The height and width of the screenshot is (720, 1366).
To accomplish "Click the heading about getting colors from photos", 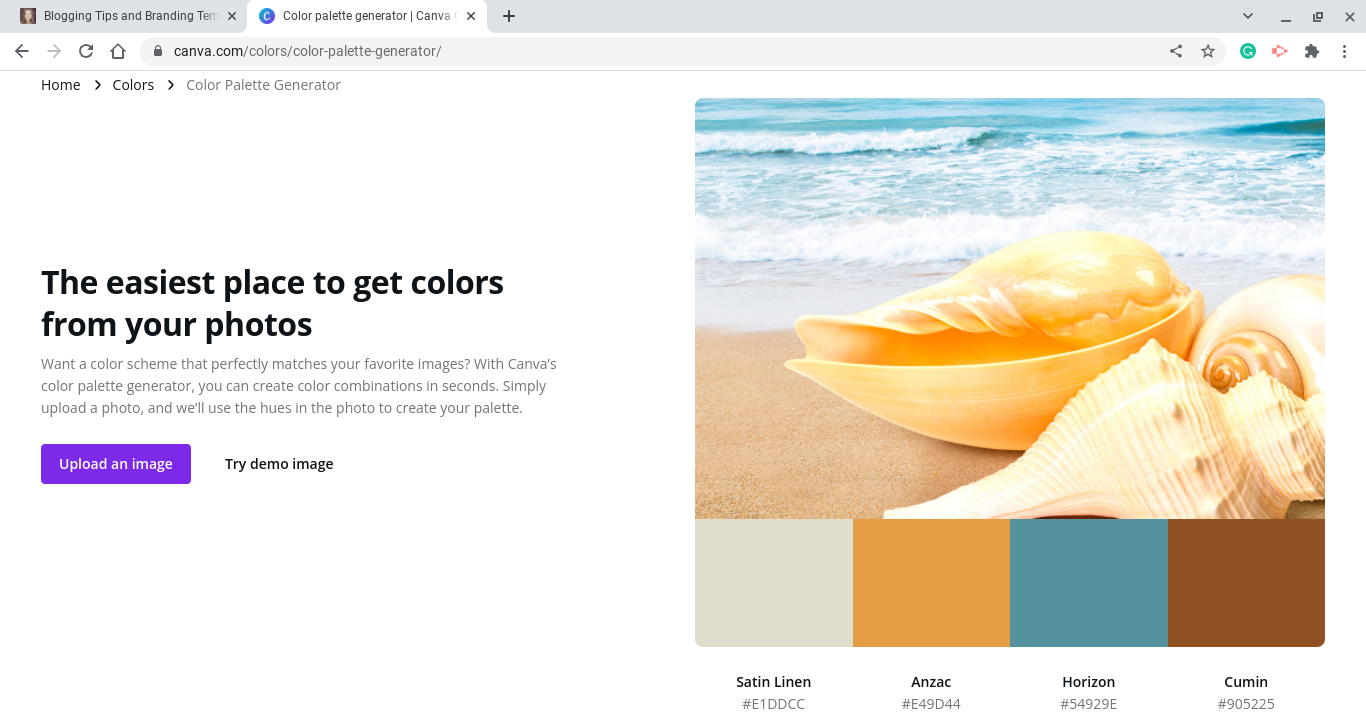I will pyautogui.click(x=272, y=304).
